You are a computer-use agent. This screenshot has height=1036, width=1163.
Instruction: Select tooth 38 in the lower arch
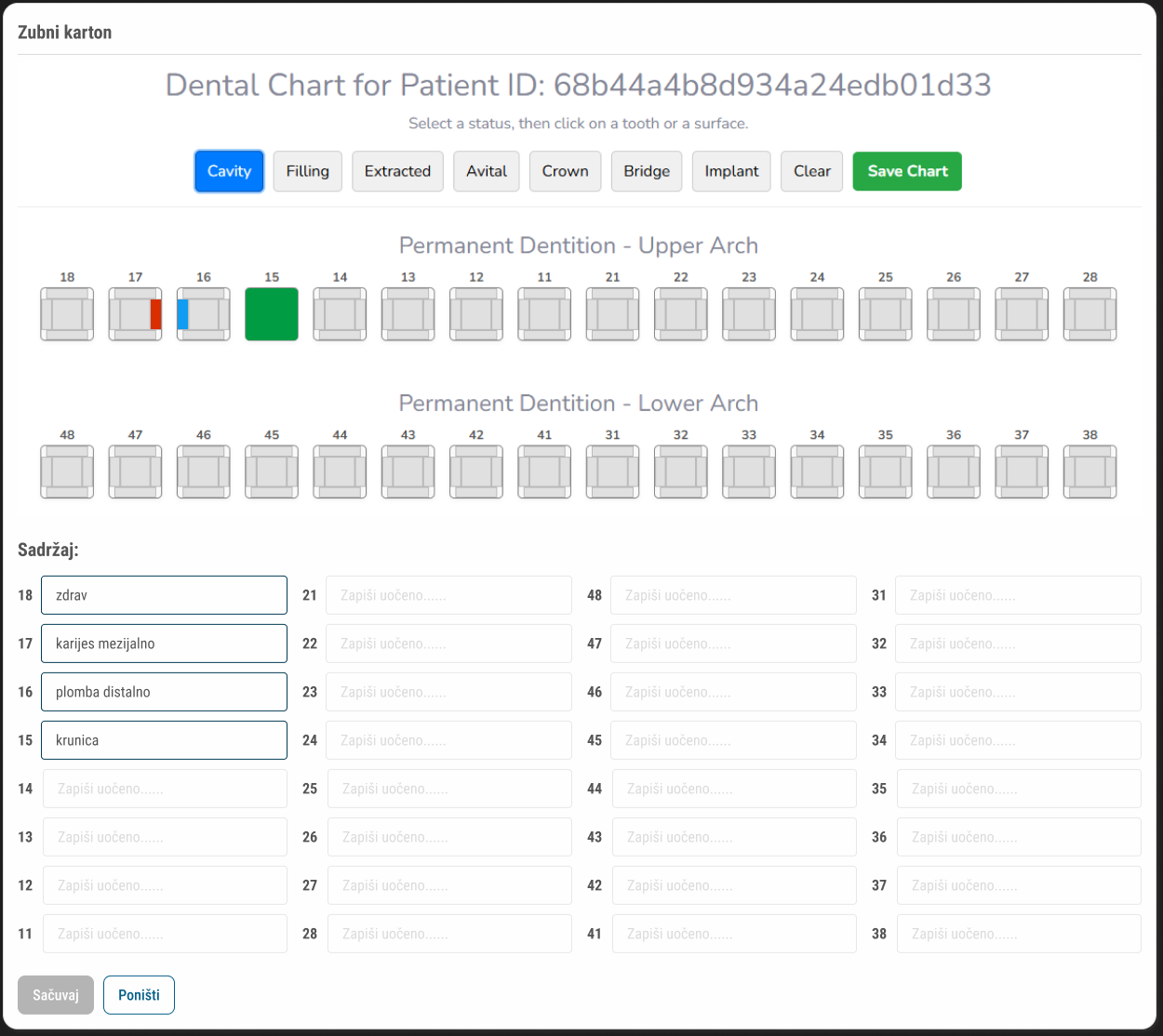click(1089, 472)
